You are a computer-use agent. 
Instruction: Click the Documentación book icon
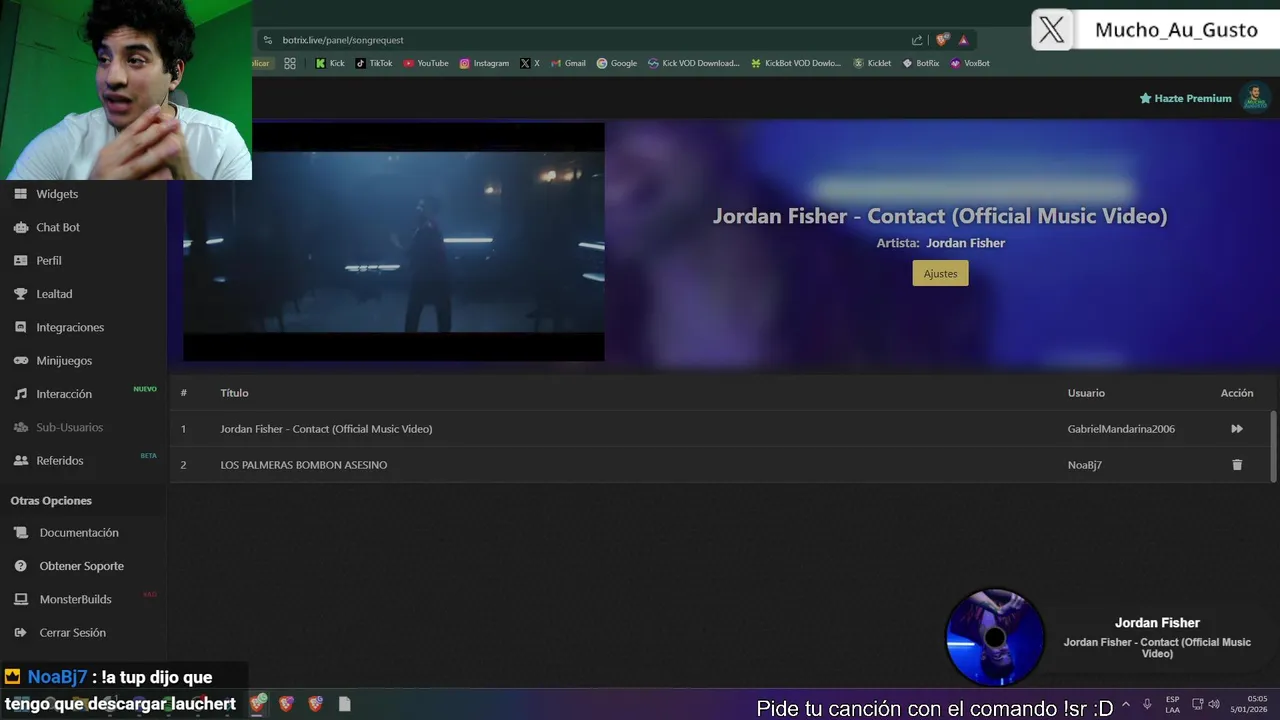[20, 533]
